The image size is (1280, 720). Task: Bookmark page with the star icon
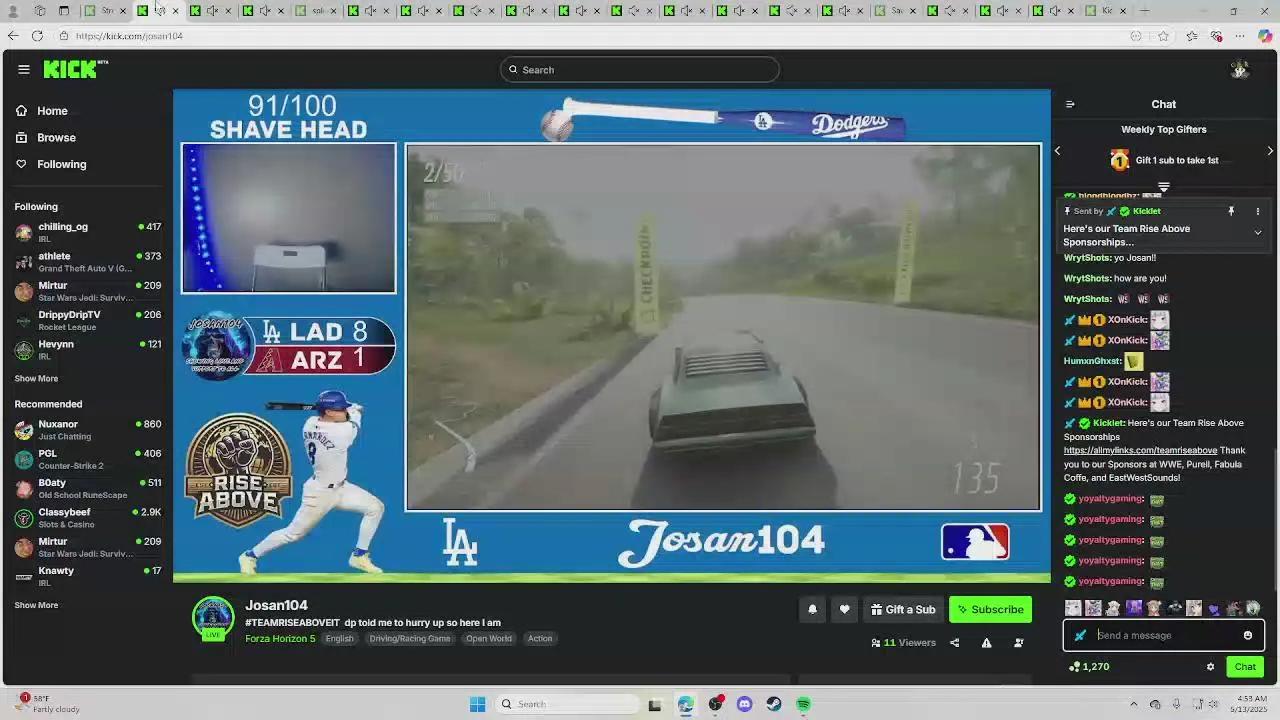click(1163, 36)
